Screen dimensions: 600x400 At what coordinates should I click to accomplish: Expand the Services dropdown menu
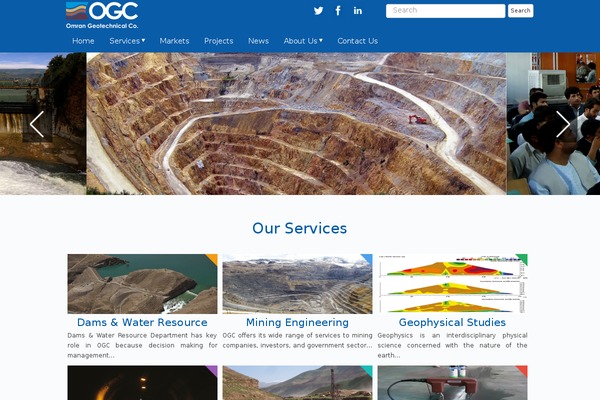point(127,41)
